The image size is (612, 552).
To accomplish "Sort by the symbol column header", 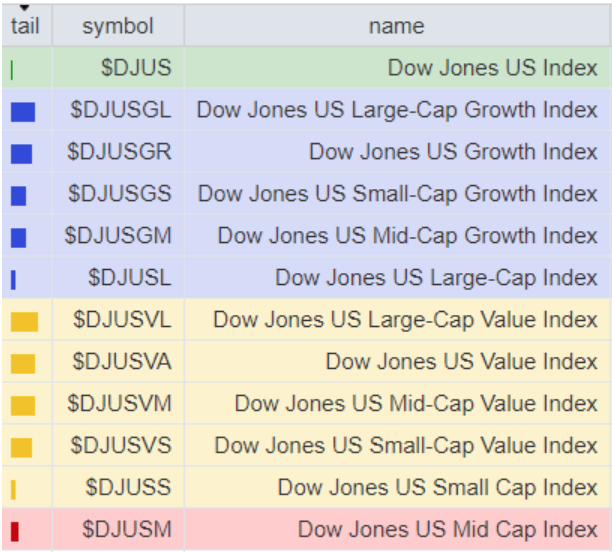I will tap(118, 26).
